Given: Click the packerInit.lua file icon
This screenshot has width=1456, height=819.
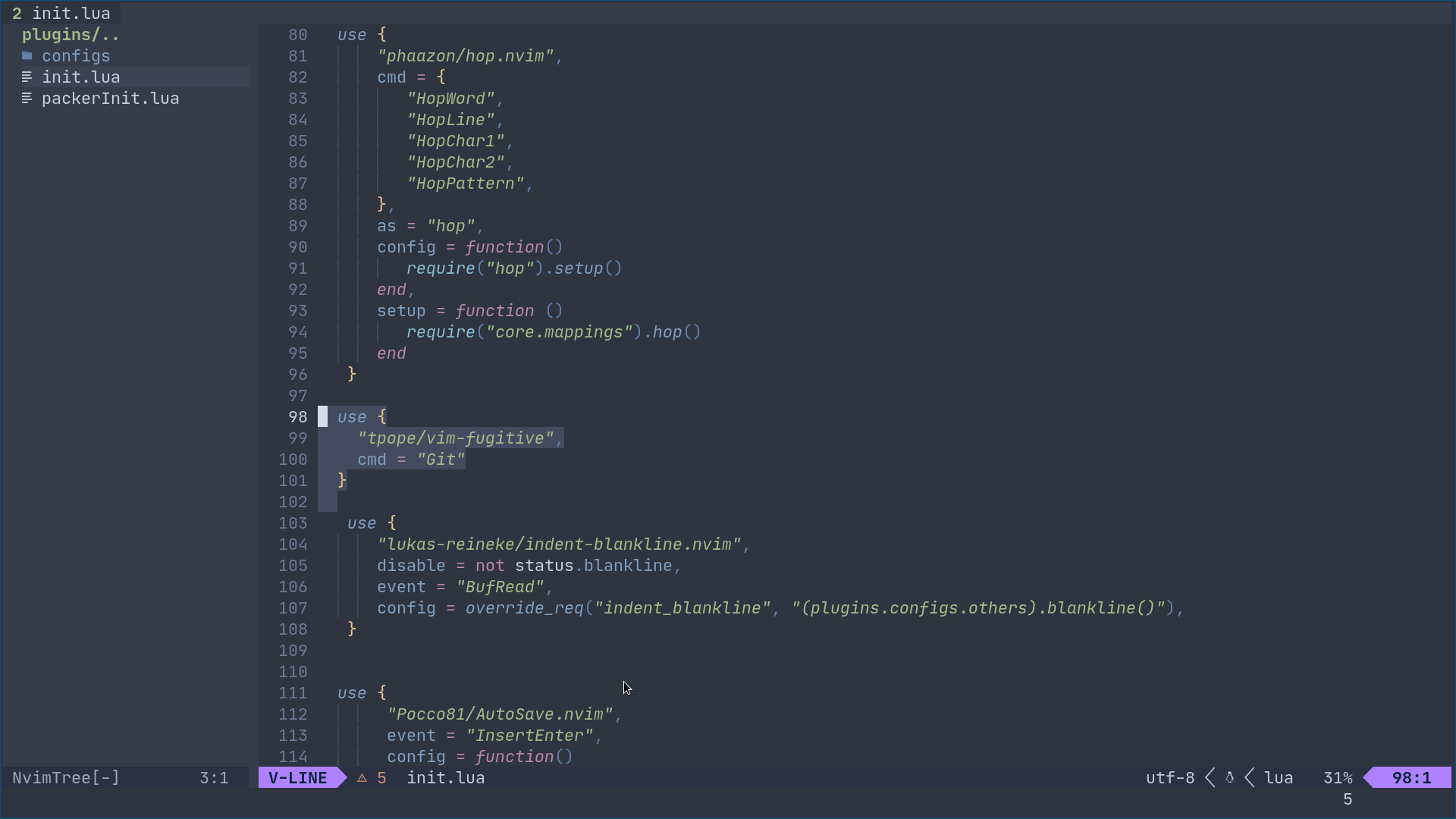Looking at the screenshot, I should (x=28, y=98).
